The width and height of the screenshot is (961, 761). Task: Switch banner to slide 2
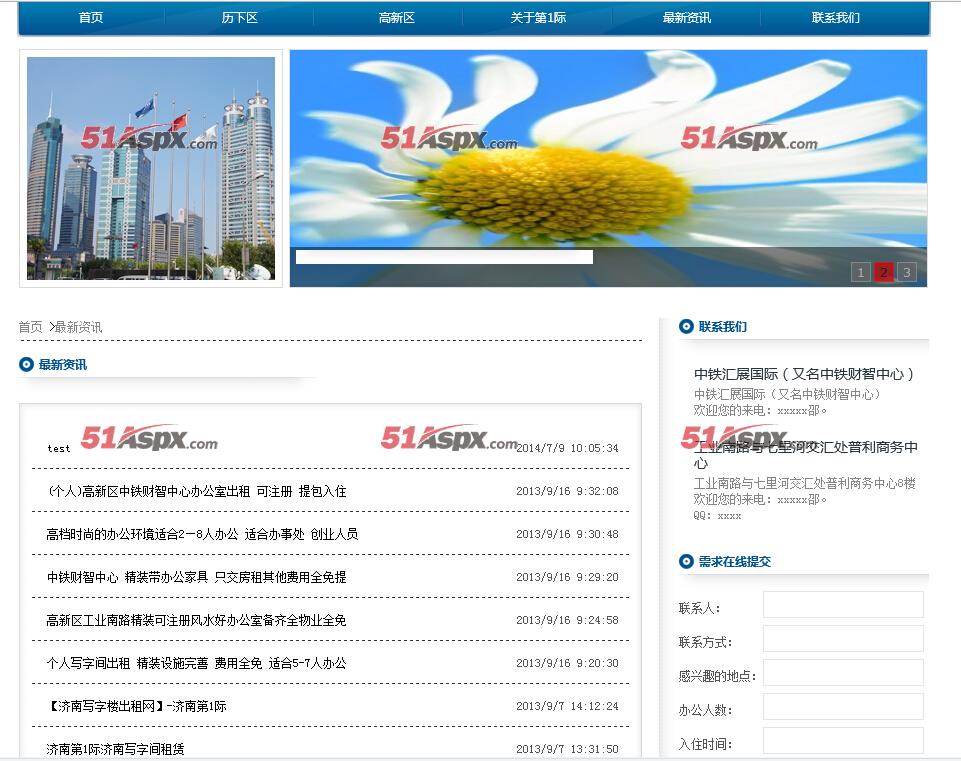tap(883, 272)
